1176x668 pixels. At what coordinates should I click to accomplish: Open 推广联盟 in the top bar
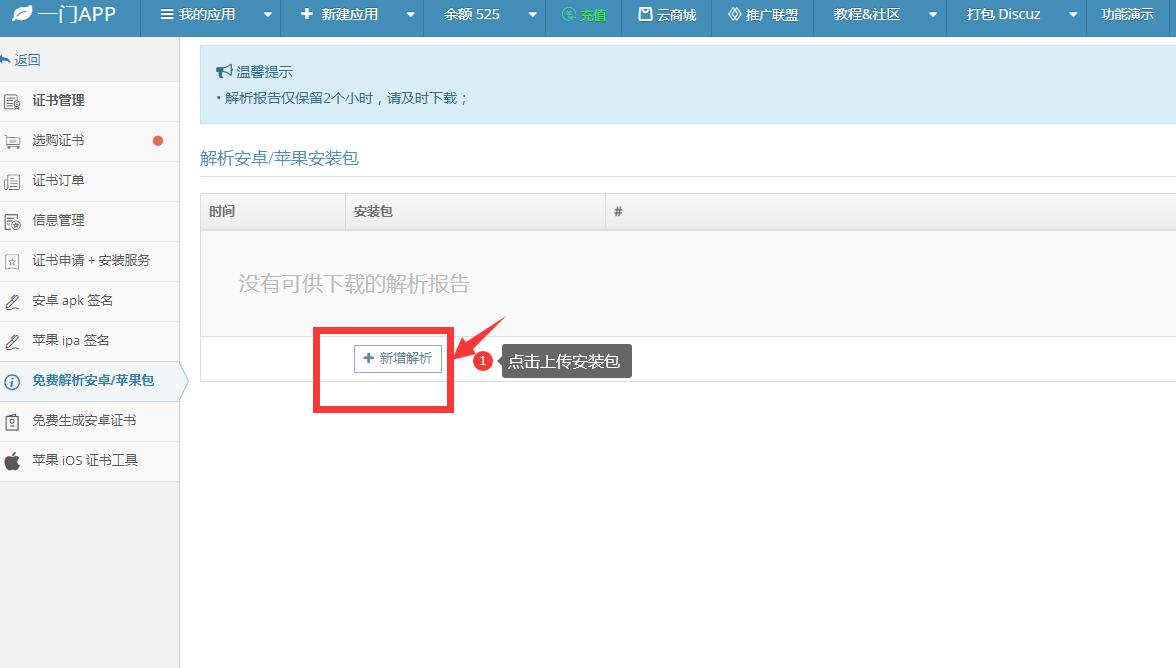pyautogui.click(x=763, y=15)
